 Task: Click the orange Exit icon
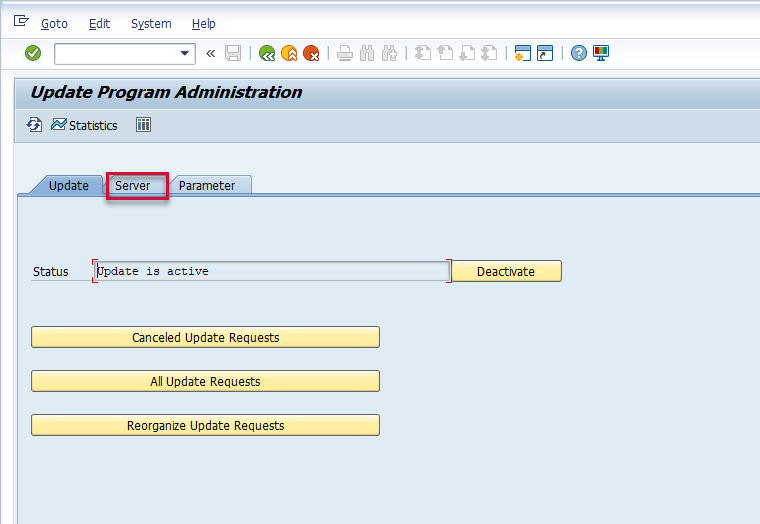[x=289, y=53]
